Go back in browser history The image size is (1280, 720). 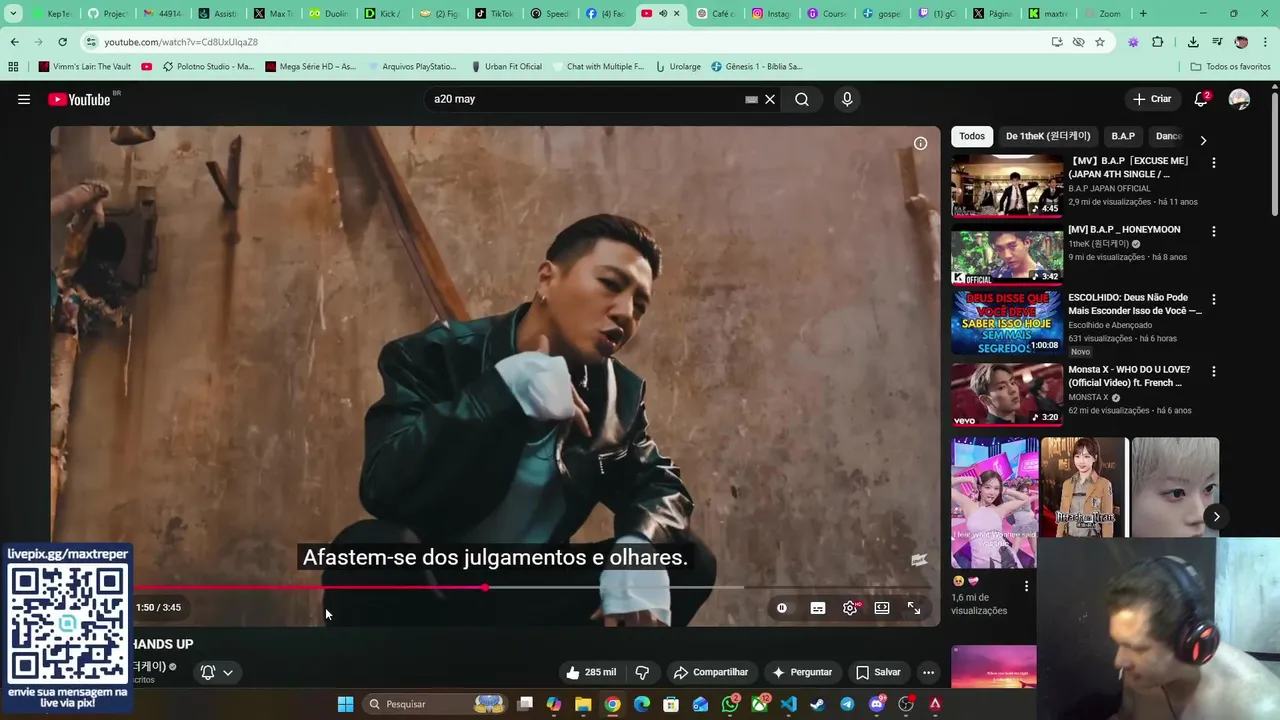tap(14, 42)
